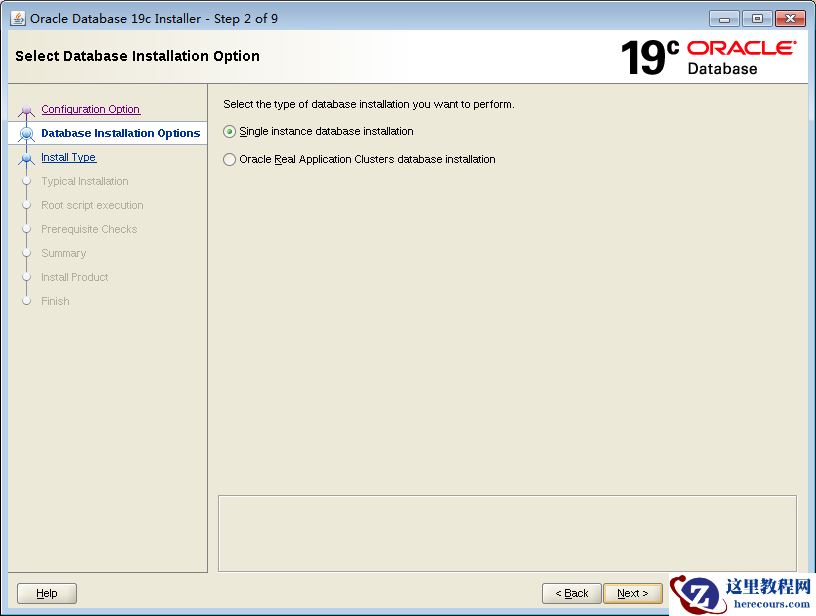Image resolution: width=816 pixels, height=616 pixels.
Task: Click the Typical Installation step
Action: coord(84,181)
